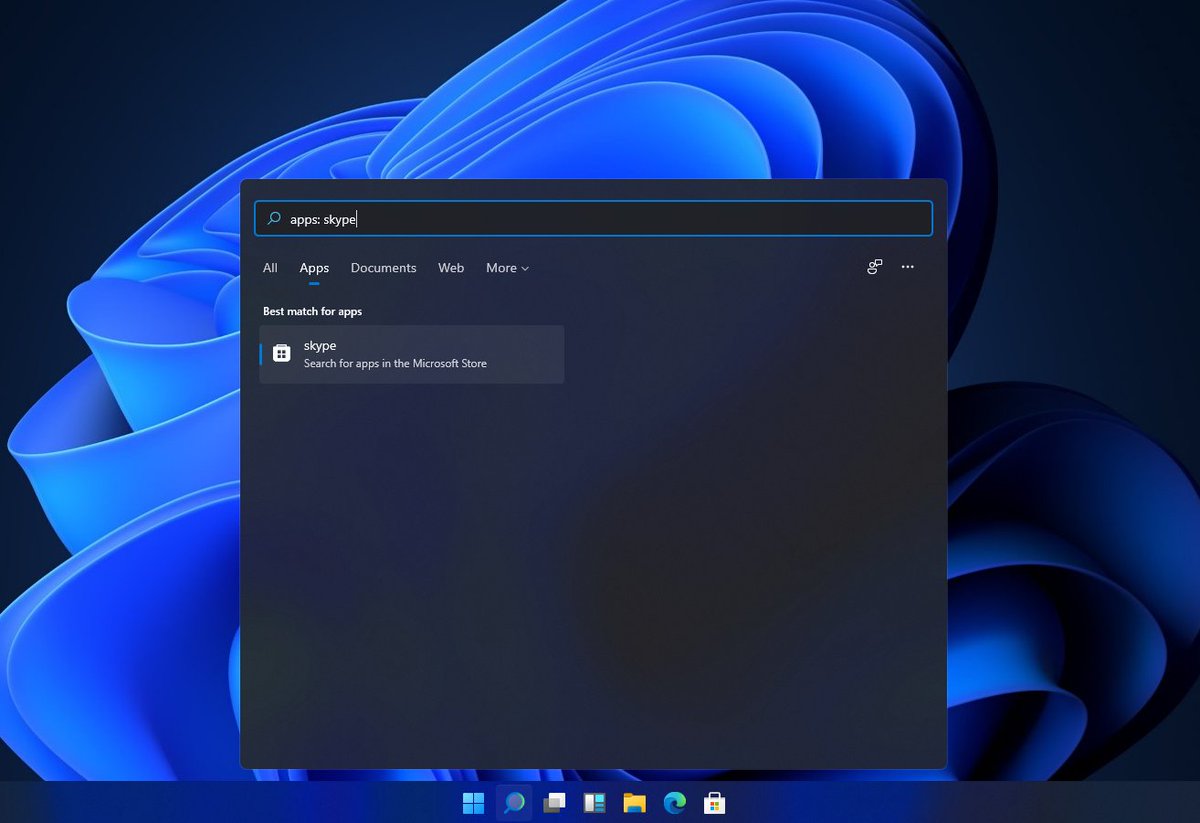
Task: Click the "Best match for apps" heading
Action: pos(312,312)
